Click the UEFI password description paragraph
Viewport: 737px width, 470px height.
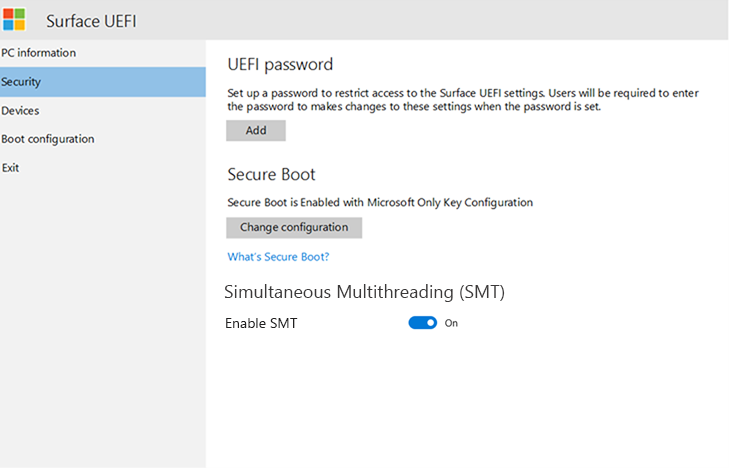[463, 99]
